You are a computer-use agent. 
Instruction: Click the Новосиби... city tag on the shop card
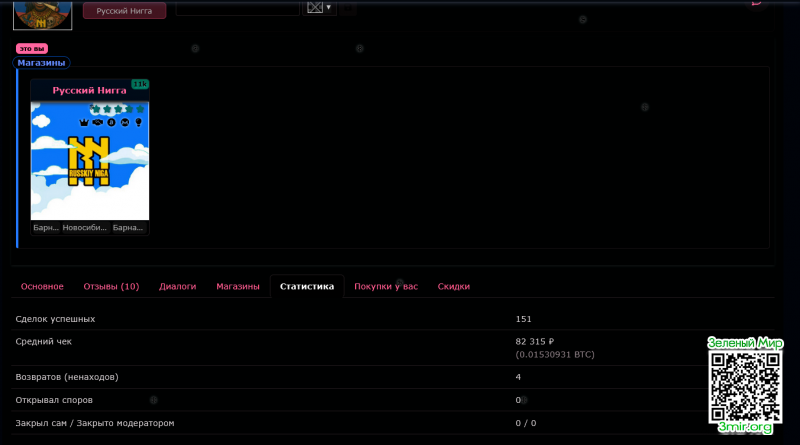[x=84, y=227]
